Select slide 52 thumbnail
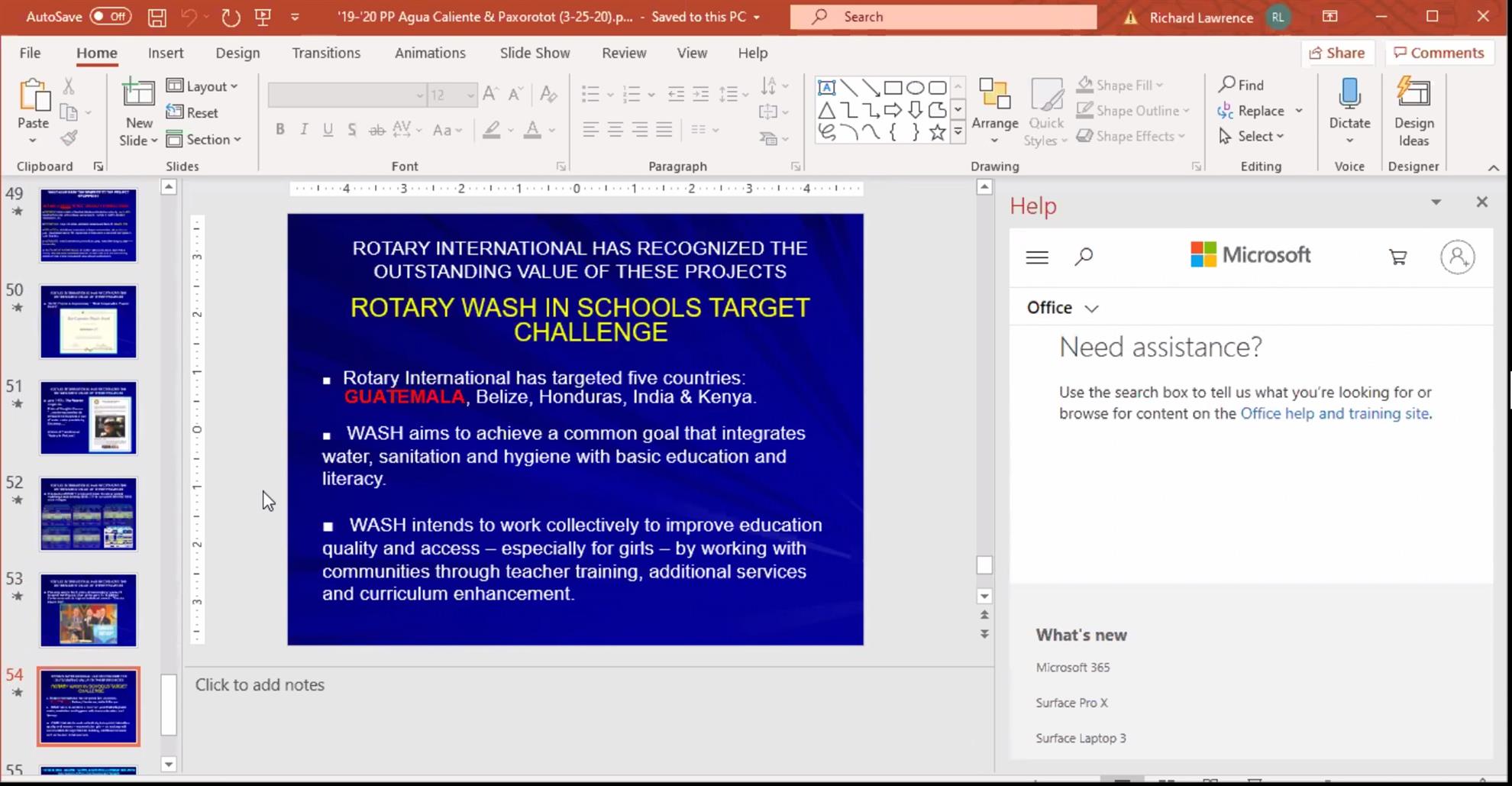 tap(89, 514)
